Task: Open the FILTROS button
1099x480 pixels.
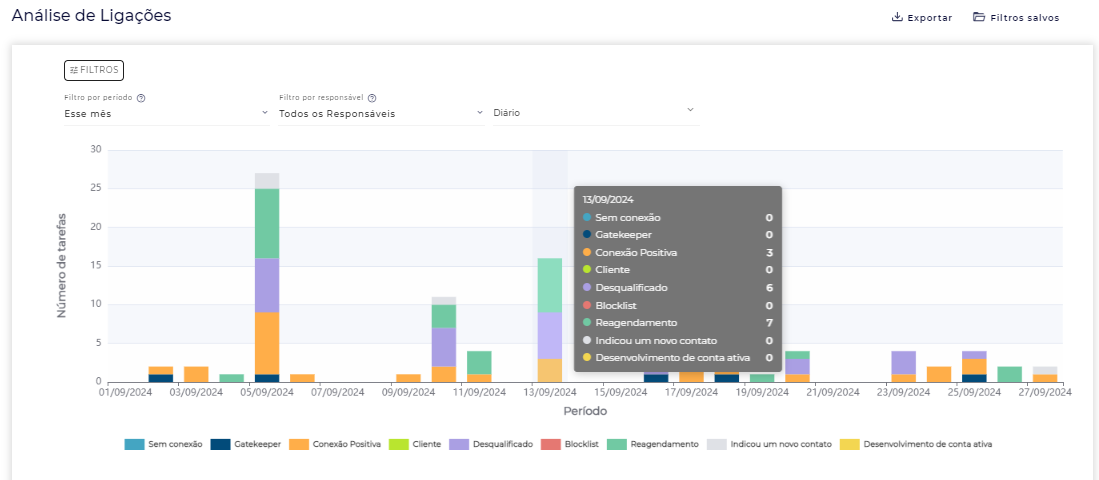Action: click(94, 70)
